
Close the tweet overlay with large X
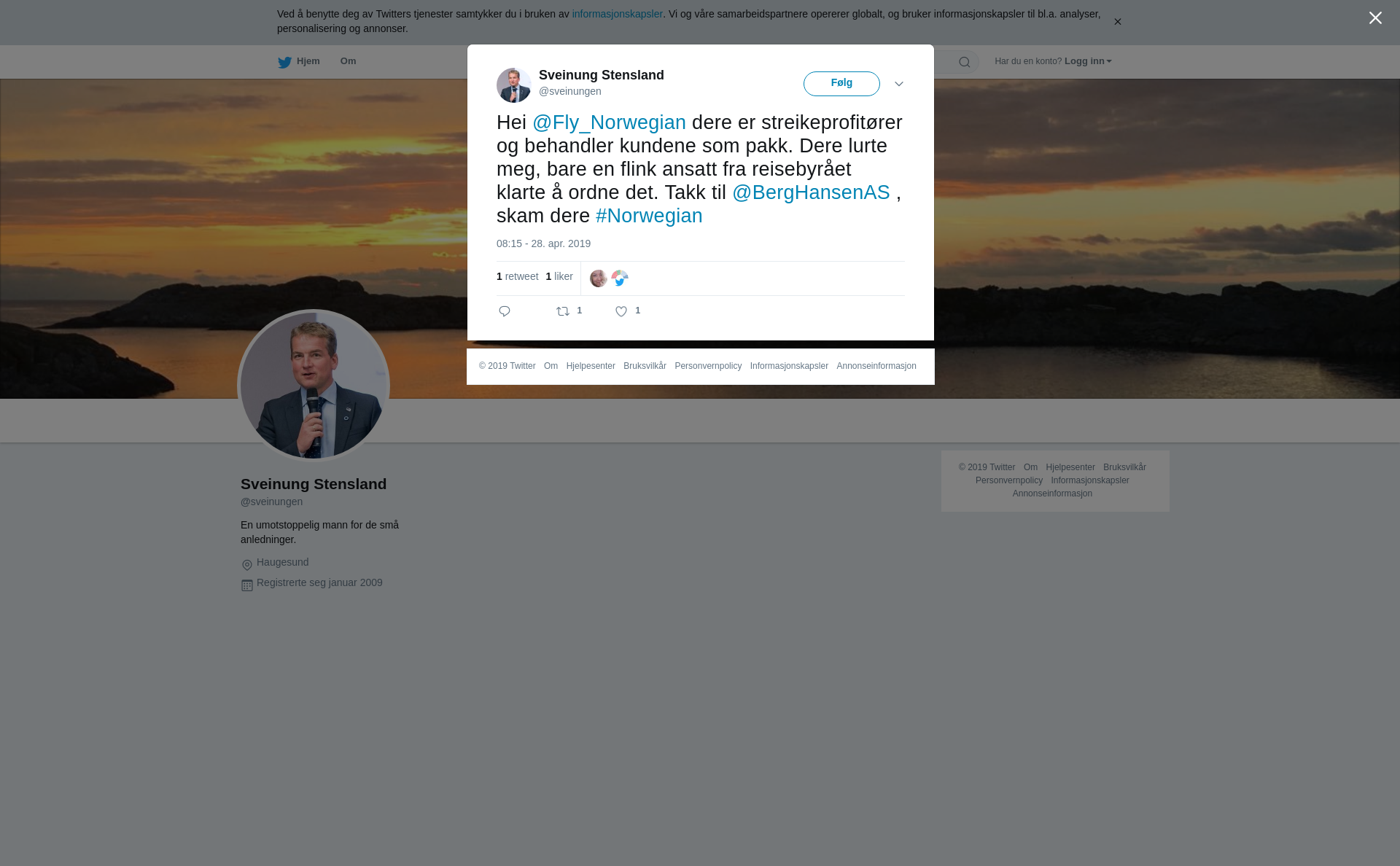1375,18
